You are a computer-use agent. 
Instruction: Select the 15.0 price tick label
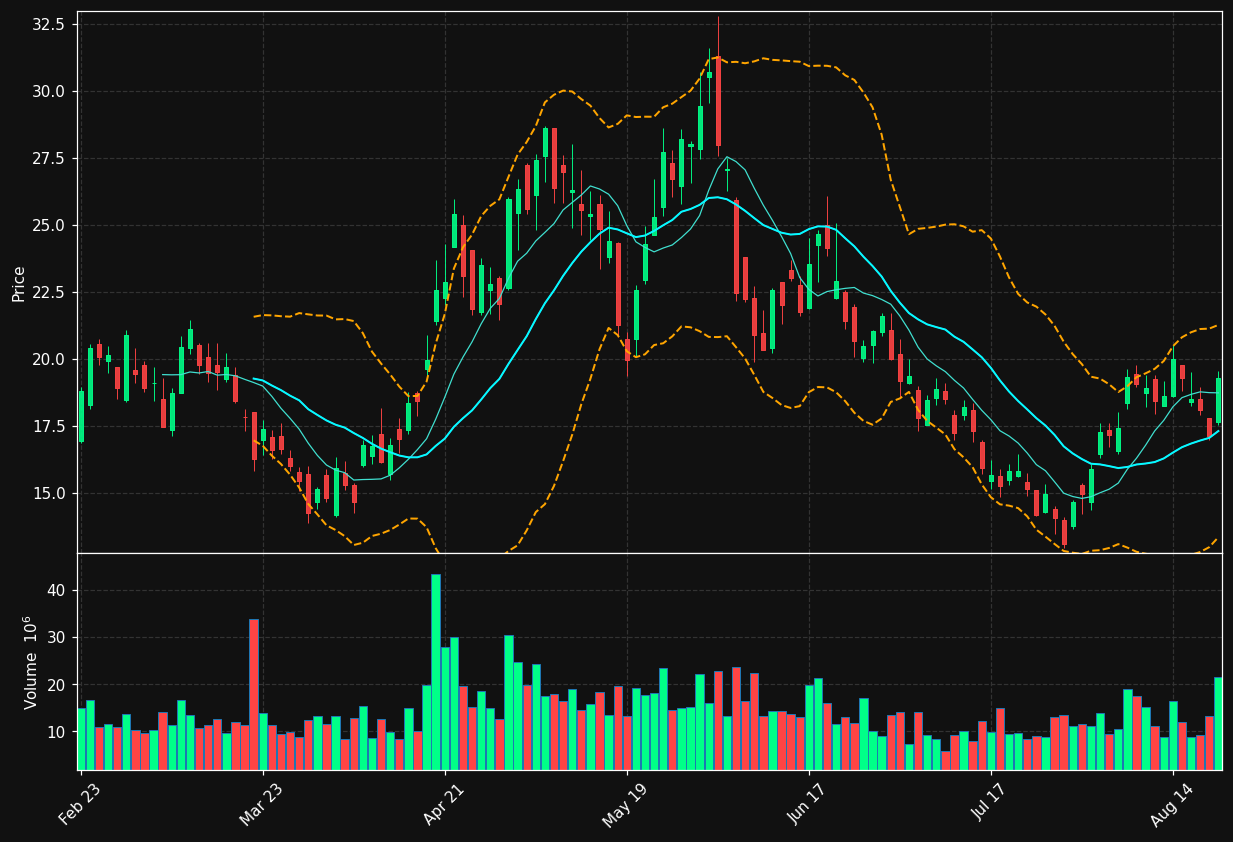(x=49, y=493)
